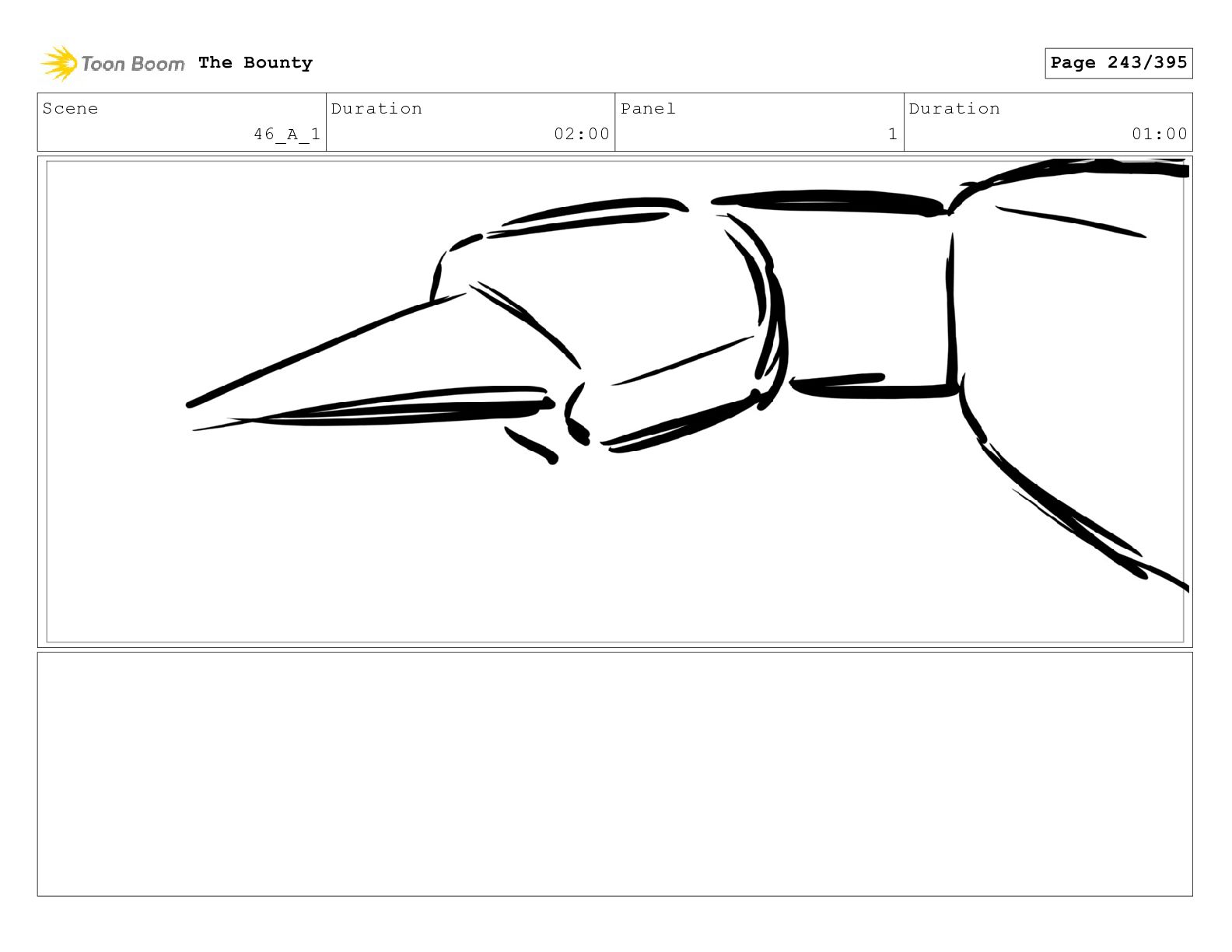Viewport: 1232px width, 952px height.
Task: Select scene duration value "02:00"
Action: pos(582,134)
